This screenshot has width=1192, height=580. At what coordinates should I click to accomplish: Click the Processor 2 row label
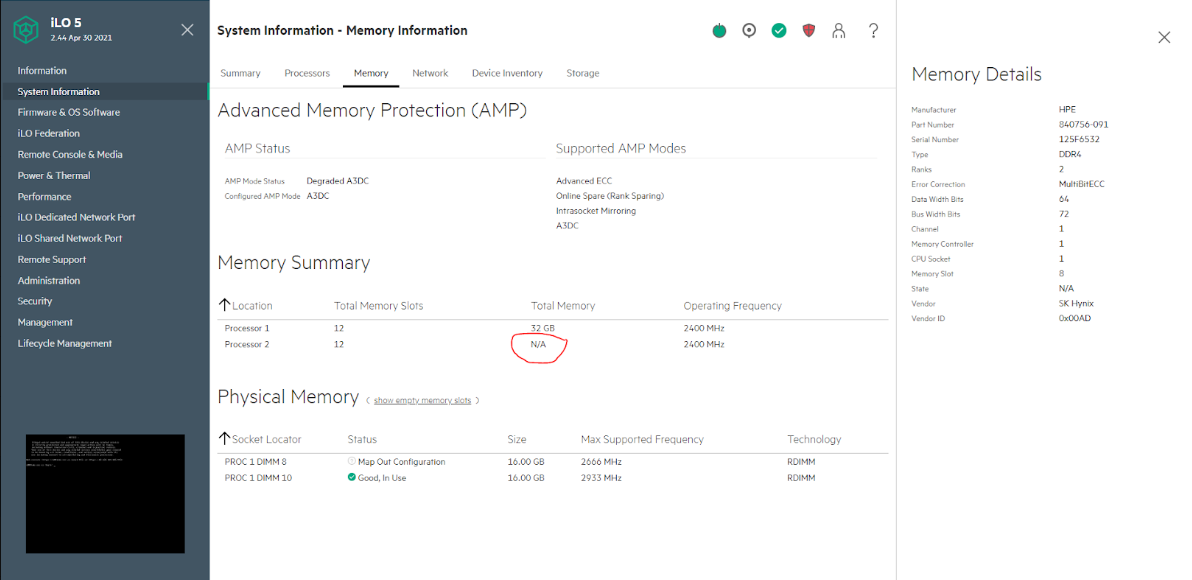coord(247,344)
